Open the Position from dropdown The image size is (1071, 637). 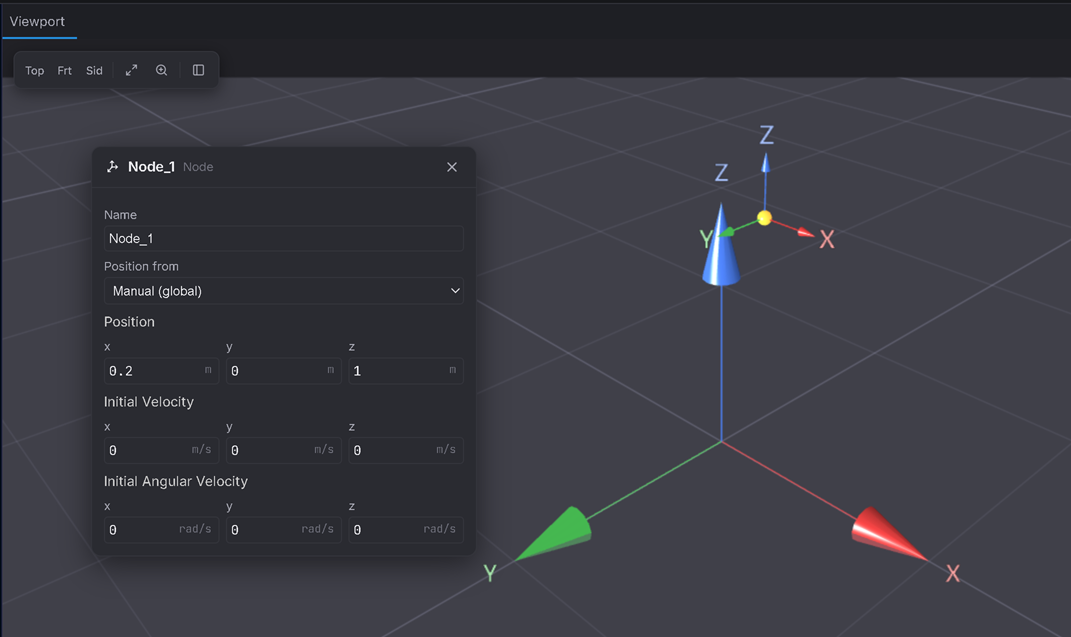pos(283,291)
